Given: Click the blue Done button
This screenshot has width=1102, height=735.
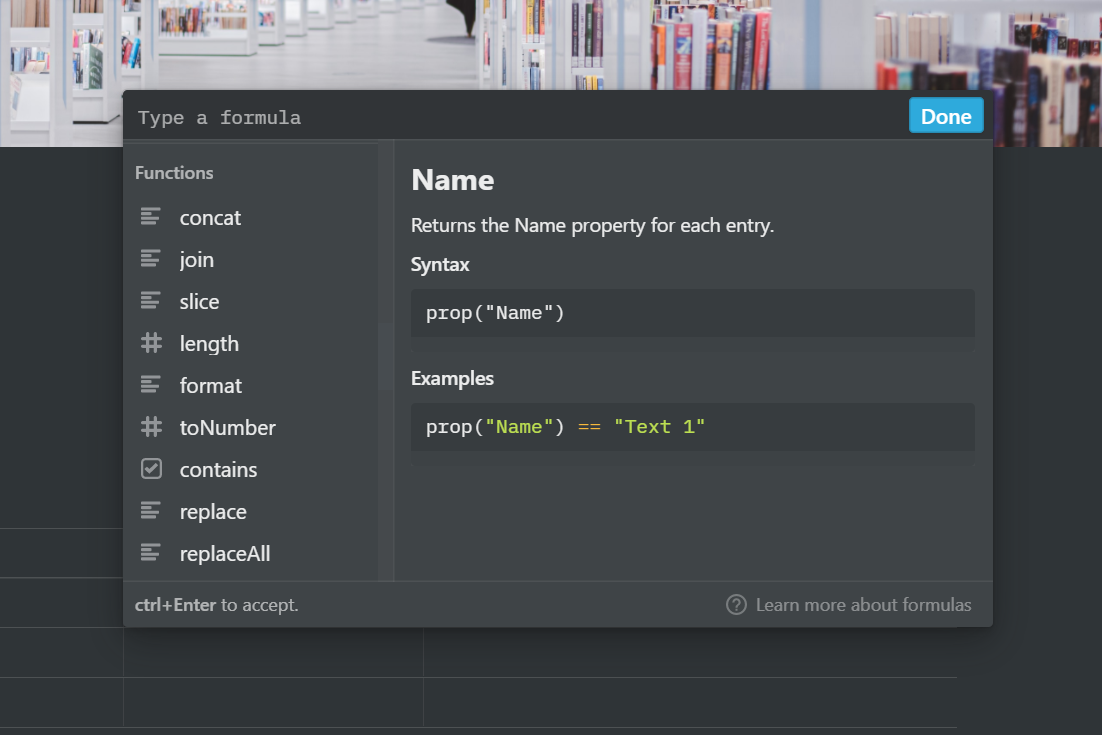Looking at the screenshot, I should point(946,116).
